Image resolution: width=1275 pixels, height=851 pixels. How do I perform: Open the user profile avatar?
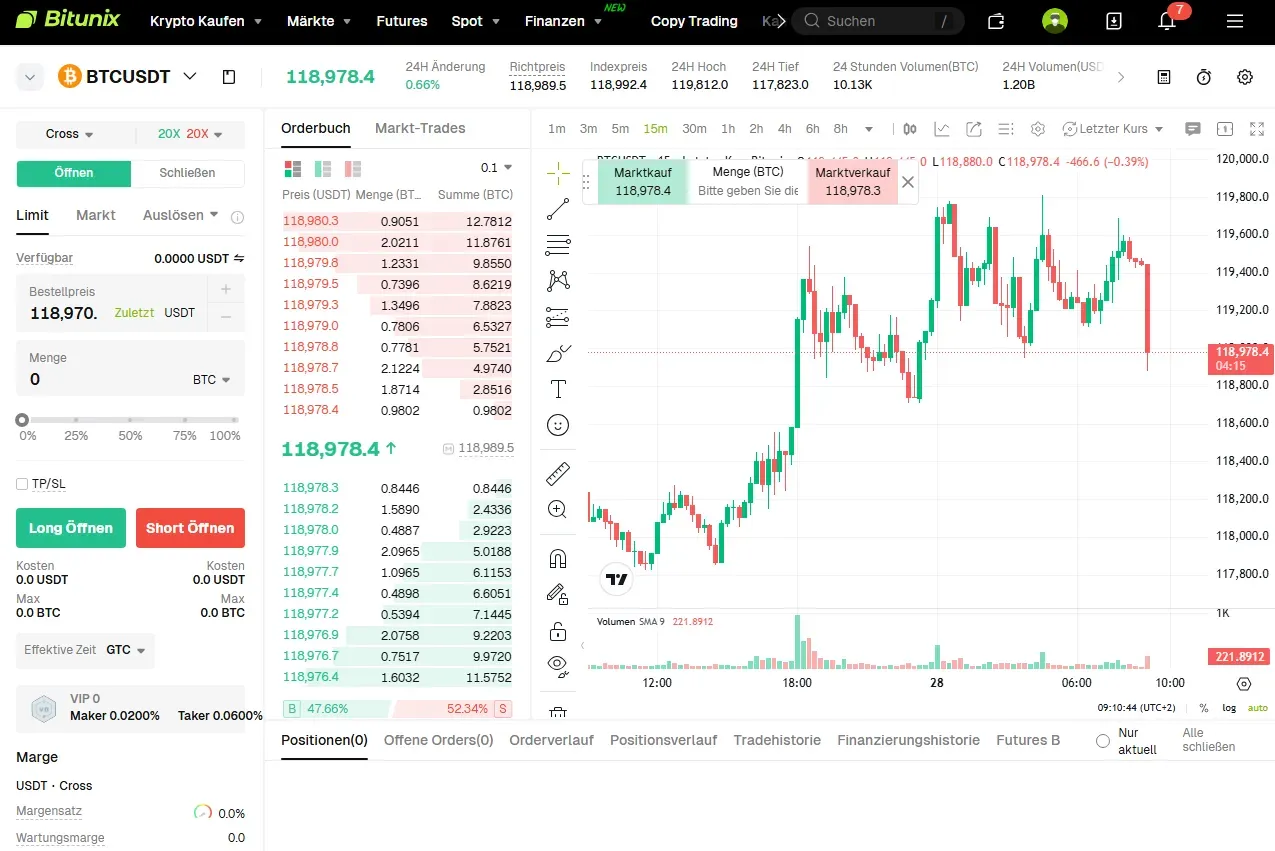[1054, 21]
